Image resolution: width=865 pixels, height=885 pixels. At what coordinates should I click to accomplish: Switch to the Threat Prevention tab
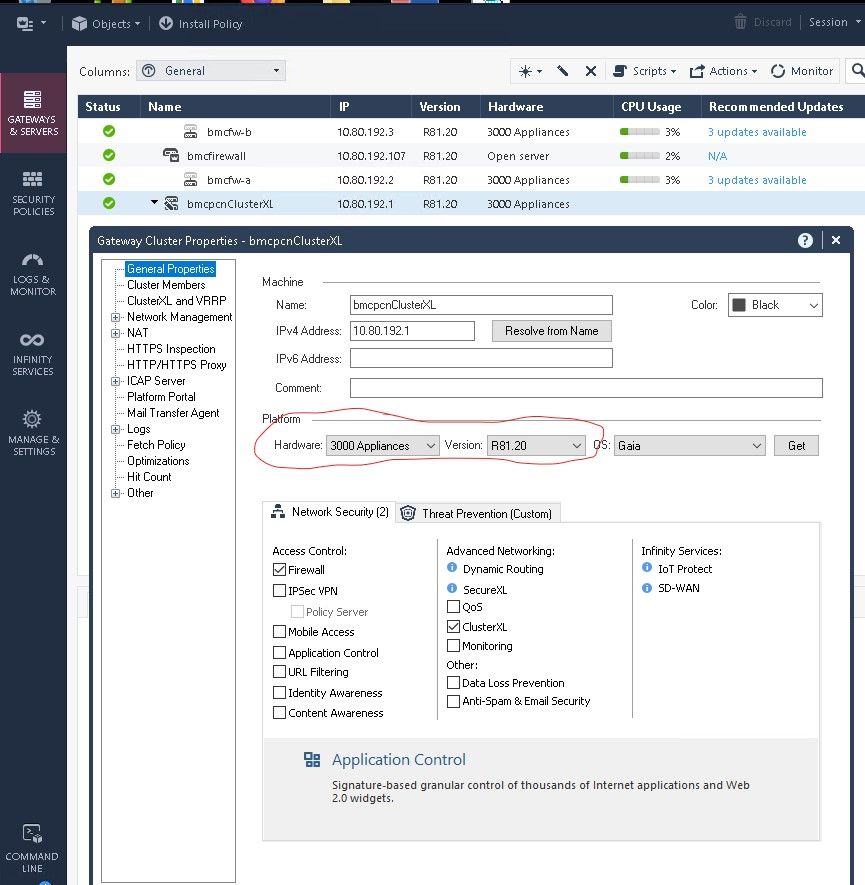click(477, 513)
